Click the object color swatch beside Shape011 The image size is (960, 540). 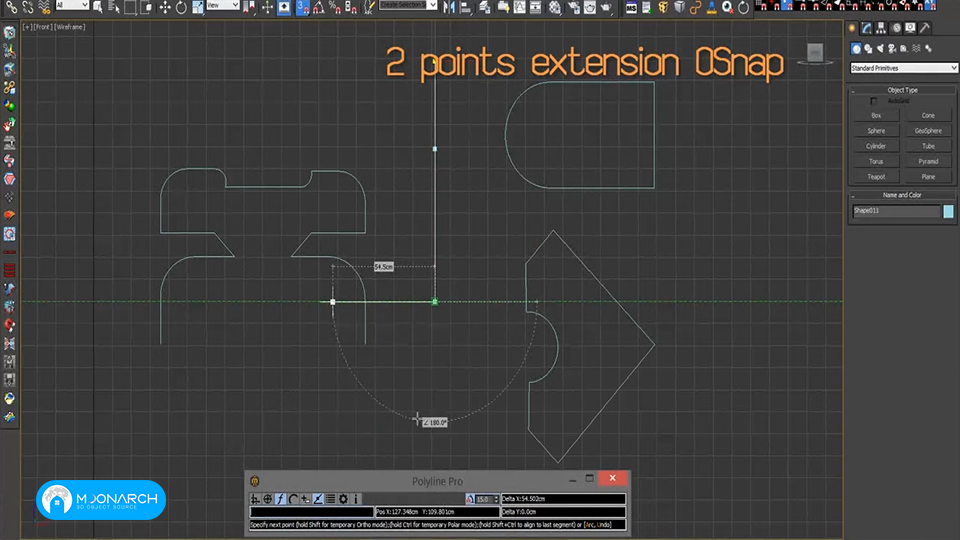tap(948, 211)
